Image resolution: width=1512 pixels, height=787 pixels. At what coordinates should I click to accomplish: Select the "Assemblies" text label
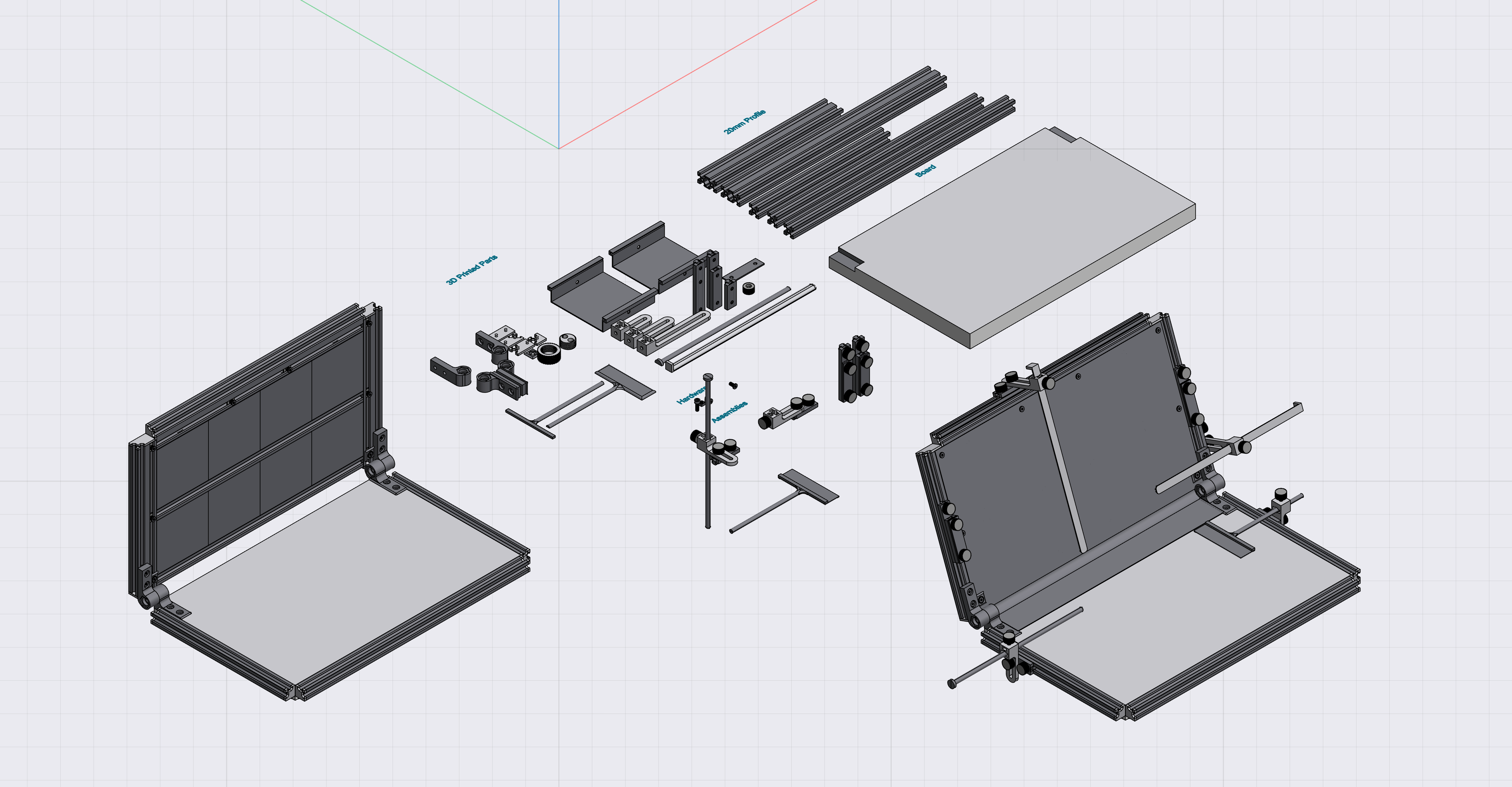(x=730, y=412)
